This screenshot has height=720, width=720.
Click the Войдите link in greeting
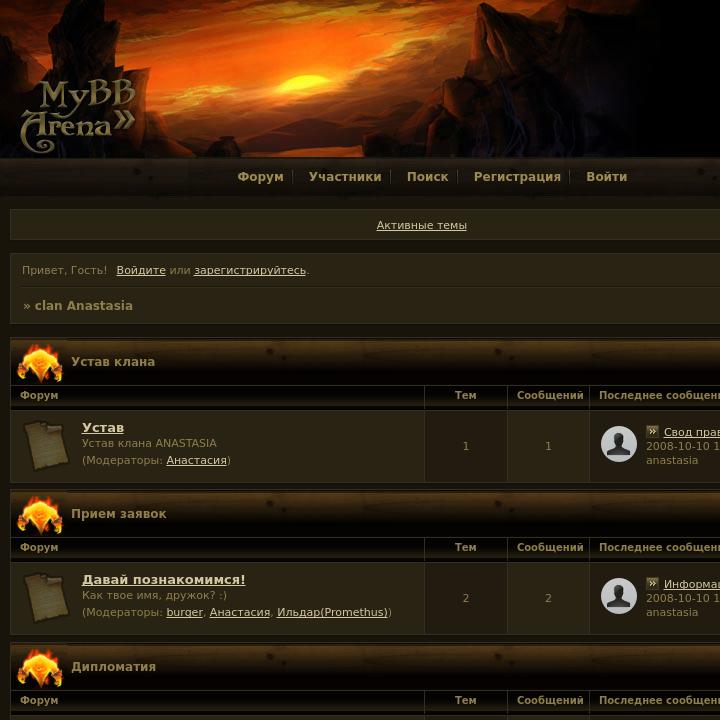pyautogui.click(x=141, y=270)
